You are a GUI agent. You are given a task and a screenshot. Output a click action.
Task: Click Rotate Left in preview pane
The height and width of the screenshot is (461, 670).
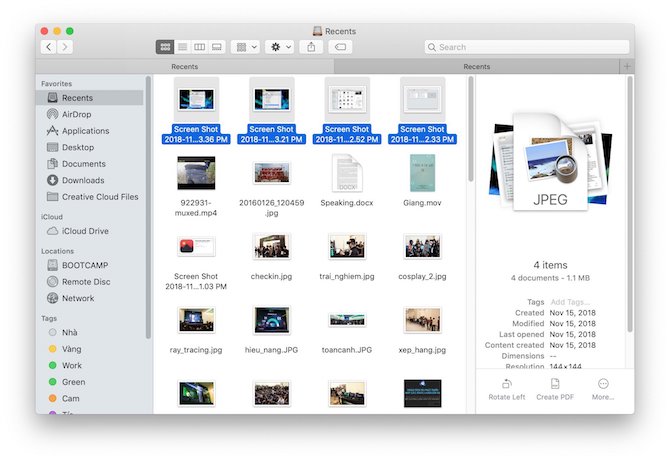pos(507,389)
